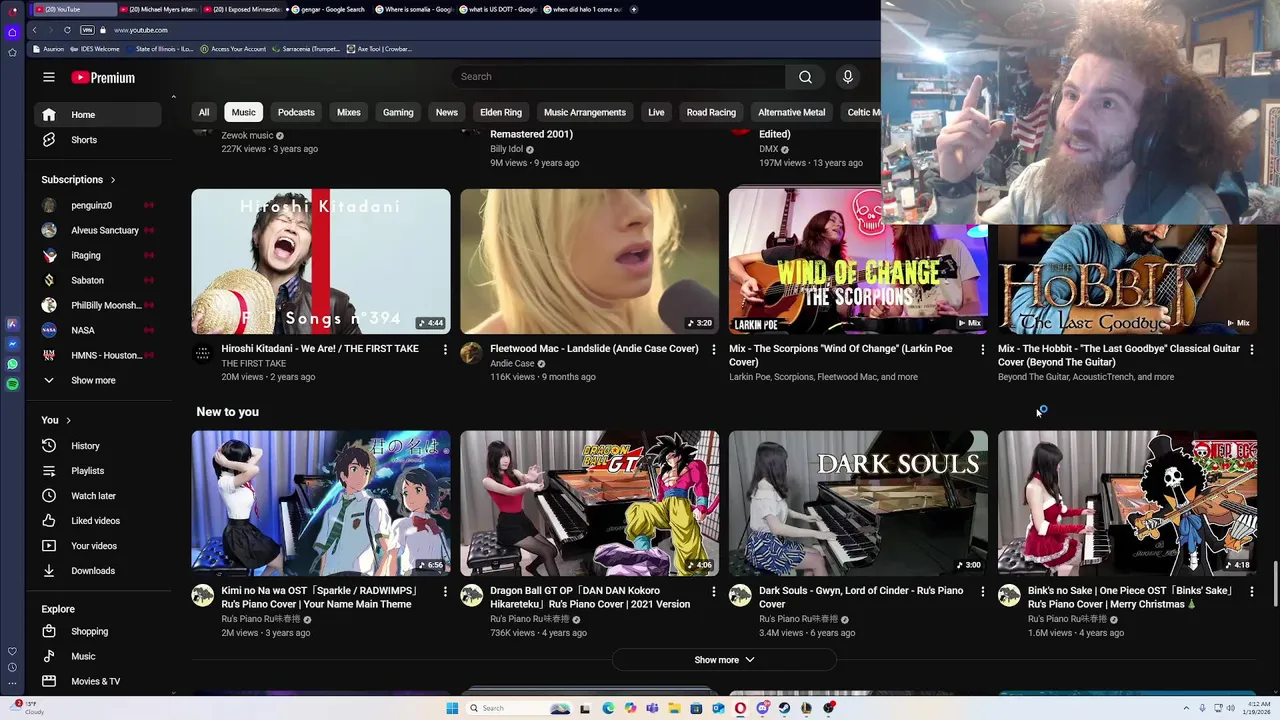
Task: Open Spotify in the Opera sidebar
Action: pos(12,384)
